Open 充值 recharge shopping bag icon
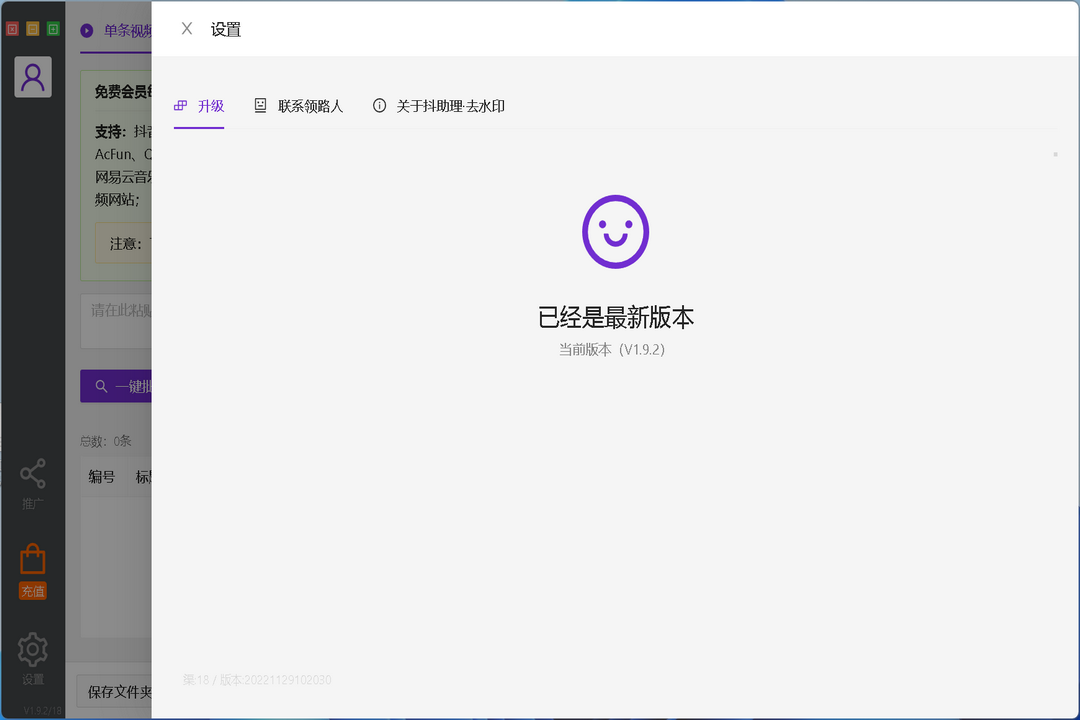 32,560
